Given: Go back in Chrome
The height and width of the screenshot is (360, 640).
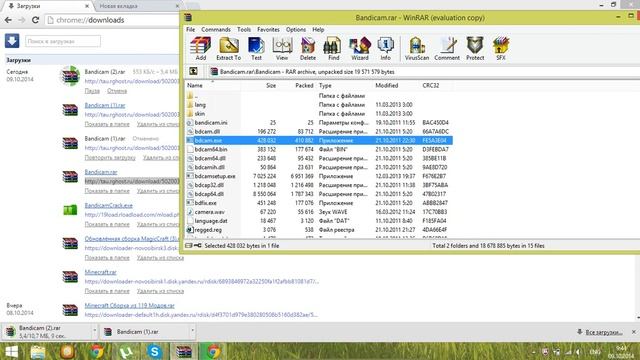Looking at the screenshot, I should coord(8,20).
